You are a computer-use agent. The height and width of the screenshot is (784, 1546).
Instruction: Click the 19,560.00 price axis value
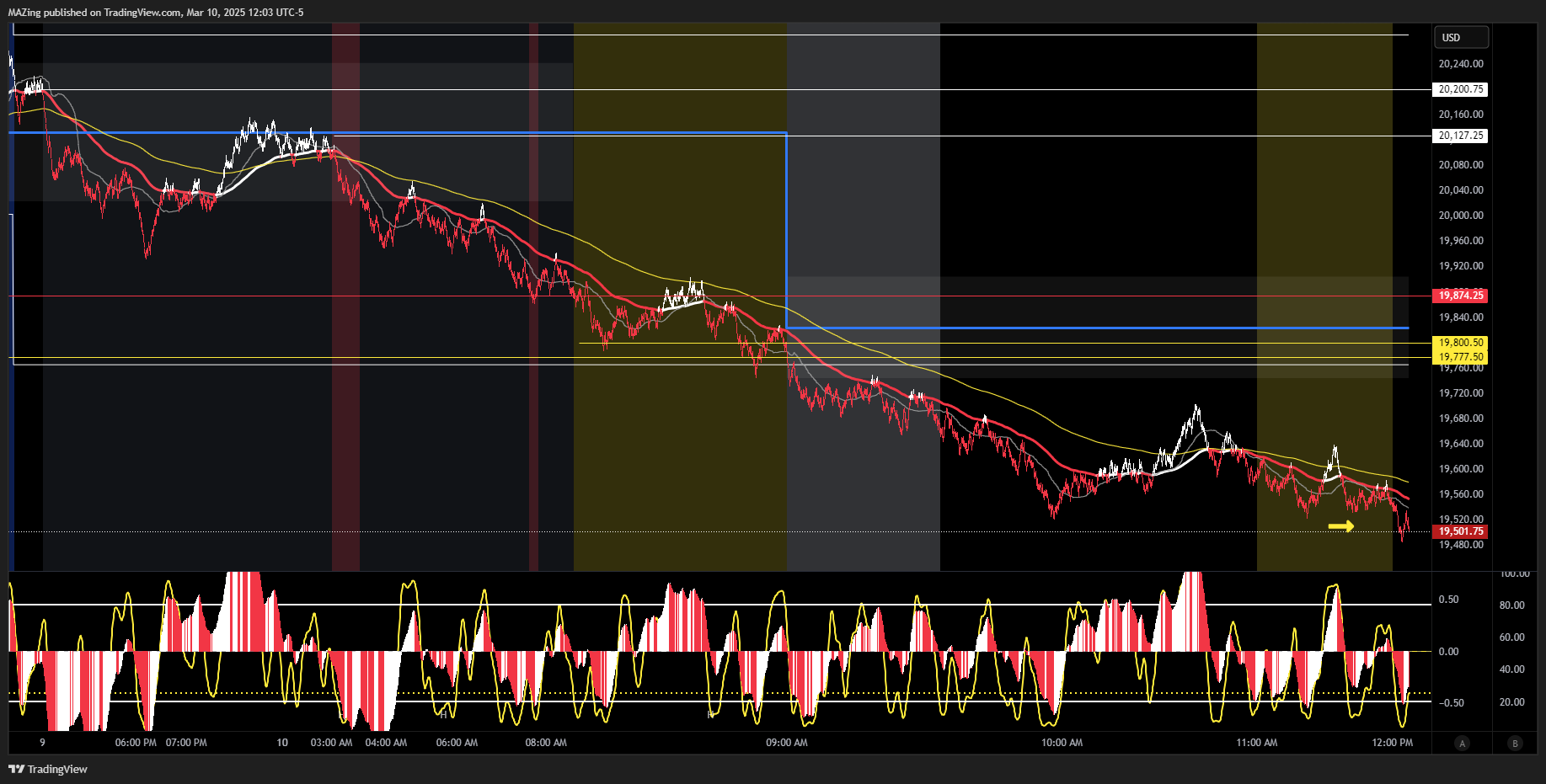1461,494
